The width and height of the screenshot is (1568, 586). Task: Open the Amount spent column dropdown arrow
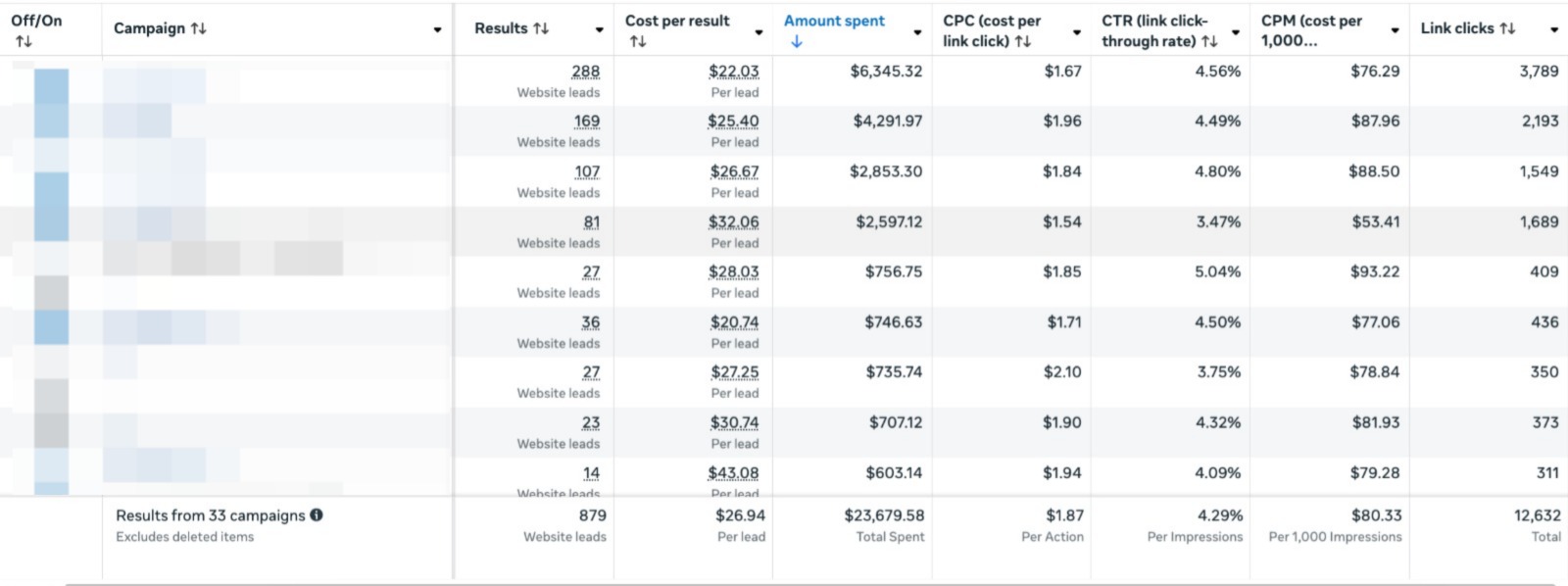(917, 32)
